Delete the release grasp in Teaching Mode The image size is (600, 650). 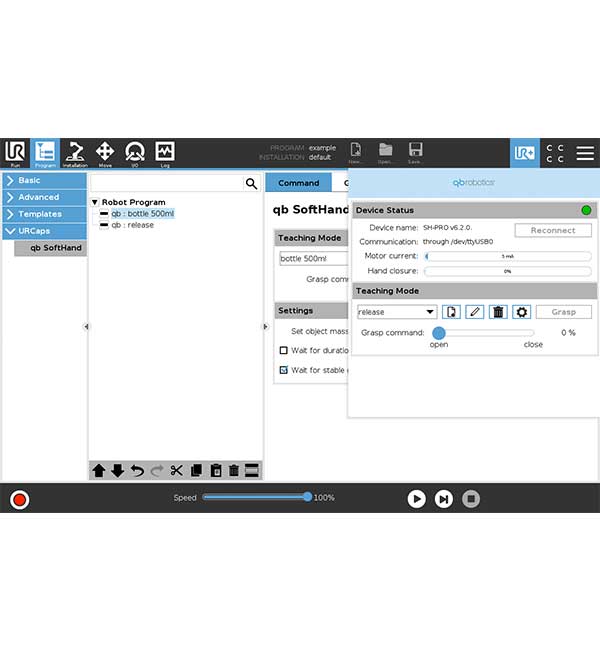[498, 312]
